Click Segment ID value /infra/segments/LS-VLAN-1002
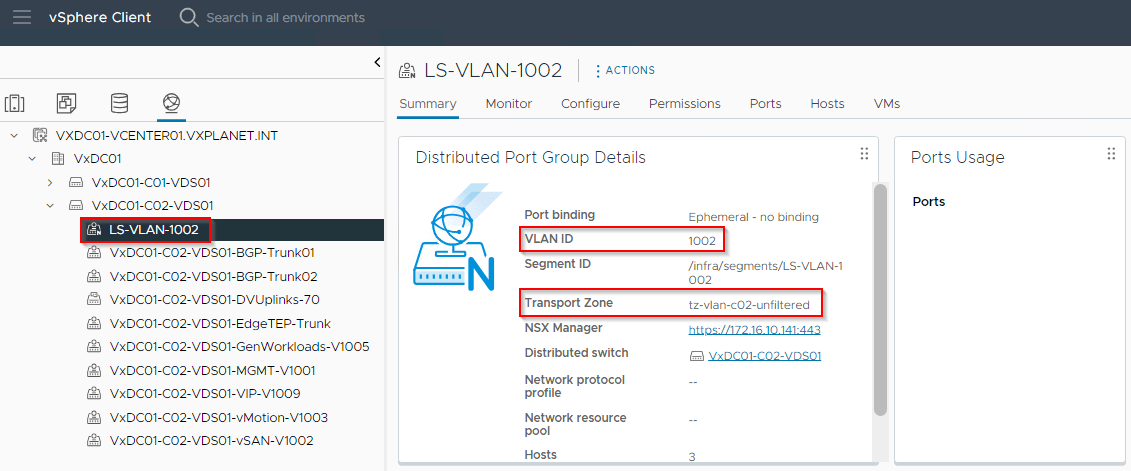This screenshot has height=471, width=1131. (x=766, y=273)
